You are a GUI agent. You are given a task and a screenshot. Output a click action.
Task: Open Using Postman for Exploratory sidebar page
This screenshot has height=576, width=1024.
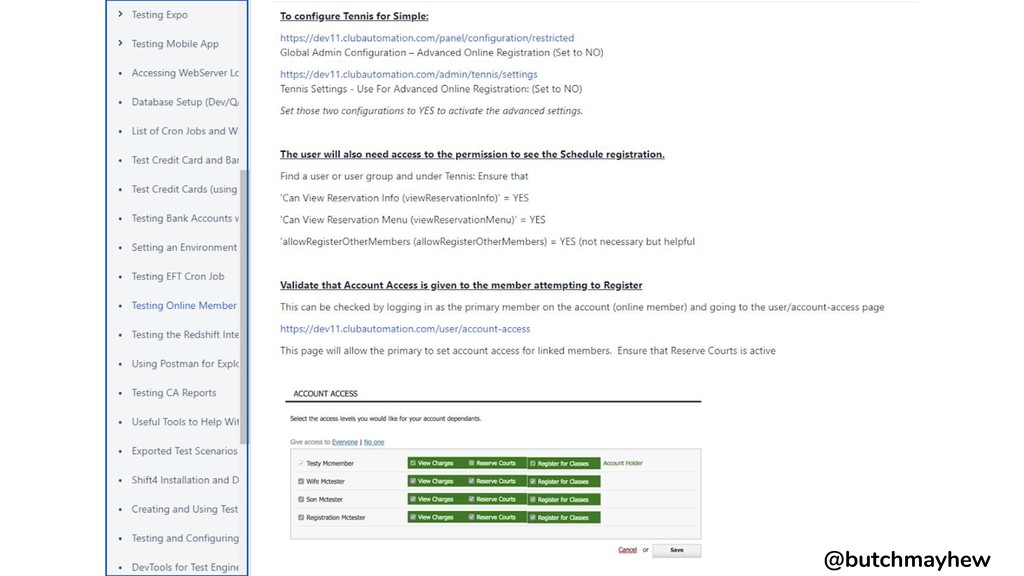pos(185,363)
